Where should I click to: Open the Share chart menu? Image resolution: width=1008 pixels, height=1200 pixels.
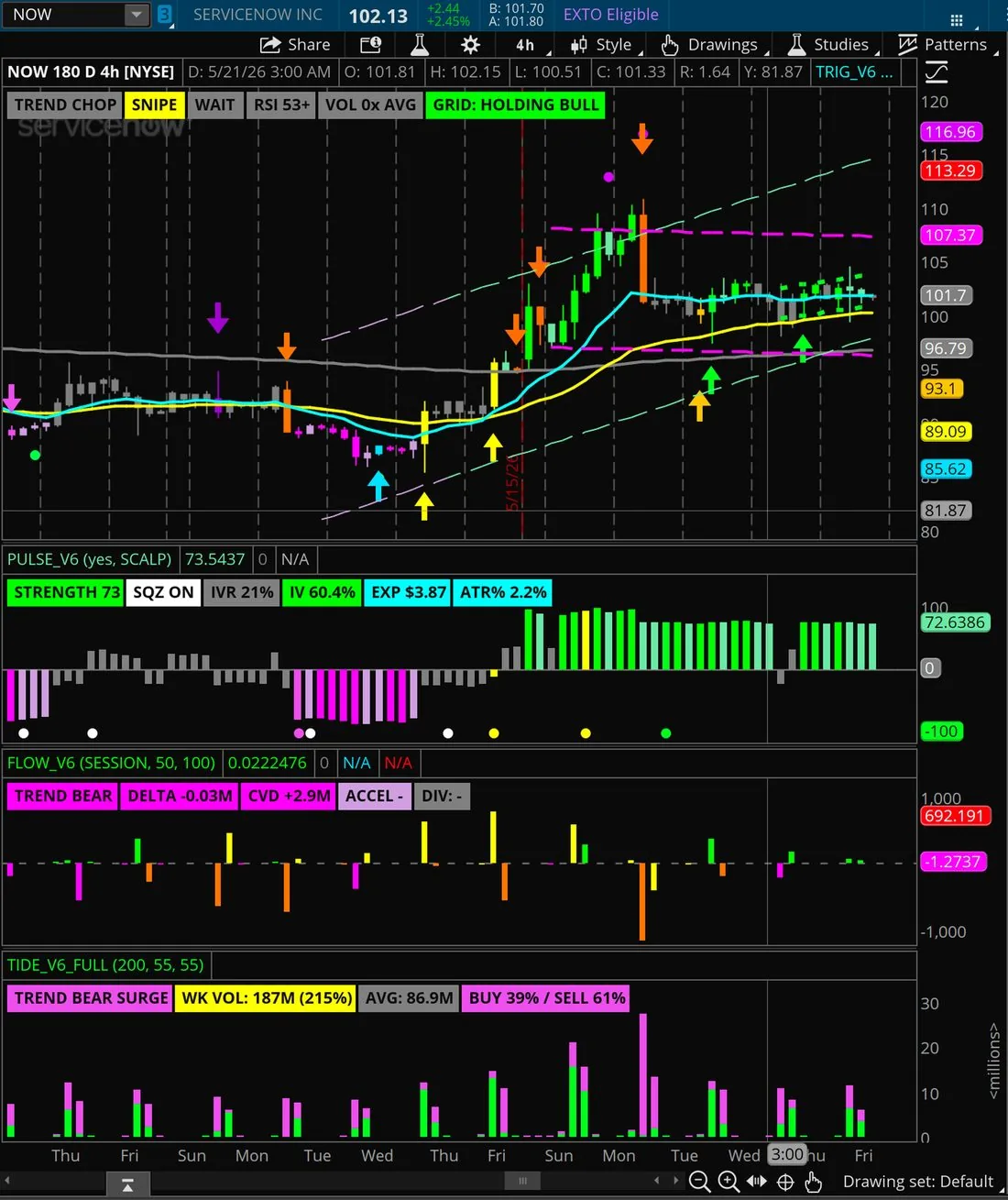pos(295,44)
